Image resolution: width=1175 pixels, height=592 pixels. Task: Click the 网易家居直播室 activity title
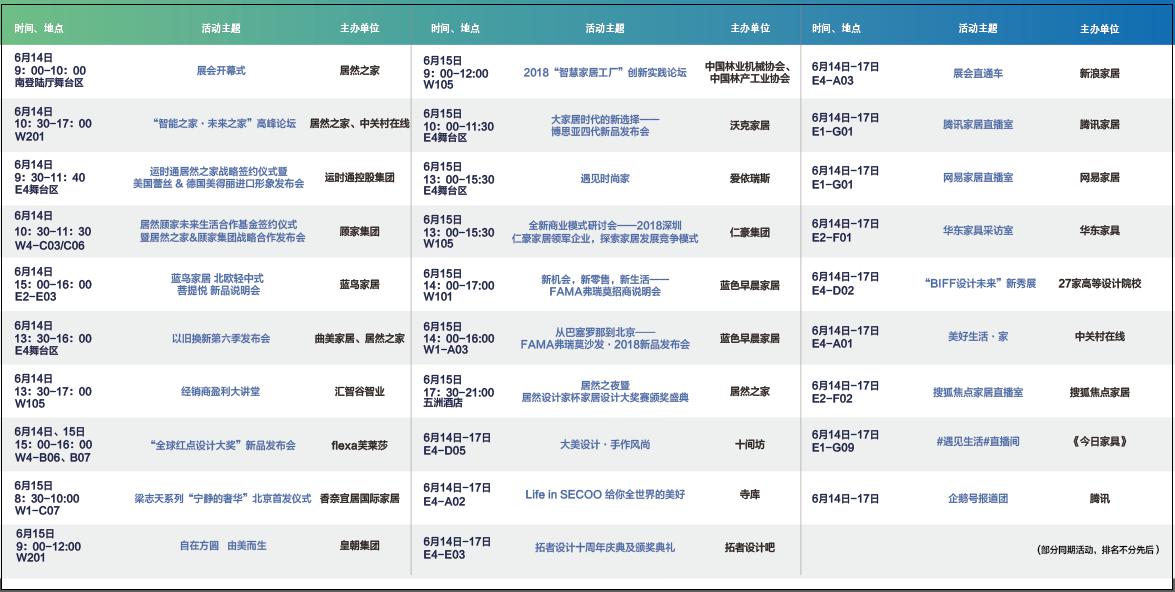pos(978,178)
